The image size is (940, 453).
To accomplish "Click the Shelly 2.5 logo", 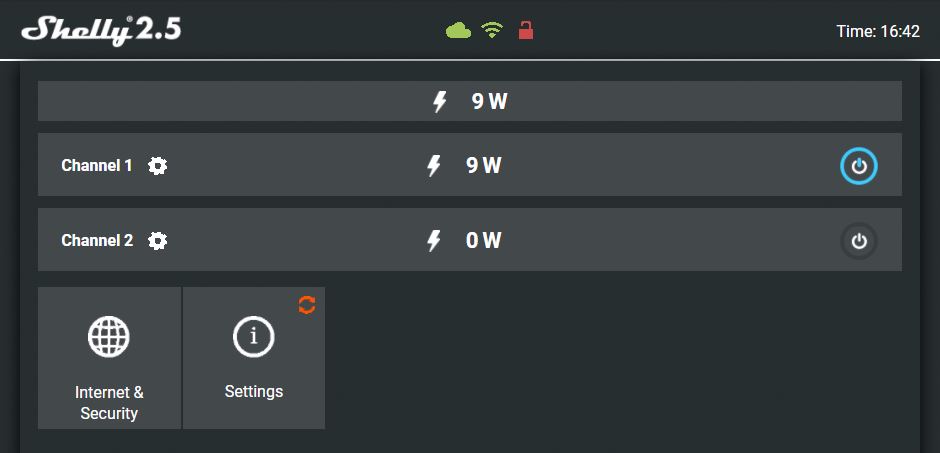I will pyautogui.click(x=101, y=31).
